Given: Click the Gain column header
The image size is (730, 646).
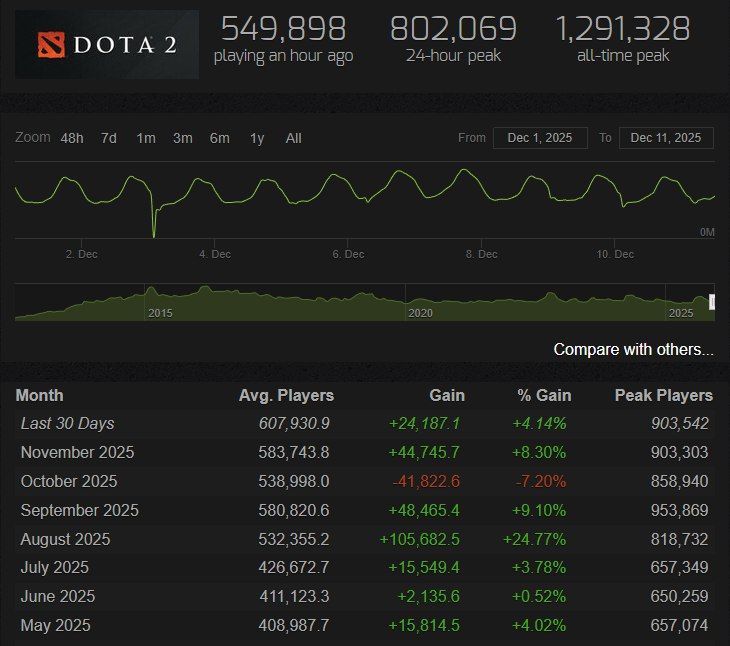Looking at the screenshot, I should tap(447, 396).
